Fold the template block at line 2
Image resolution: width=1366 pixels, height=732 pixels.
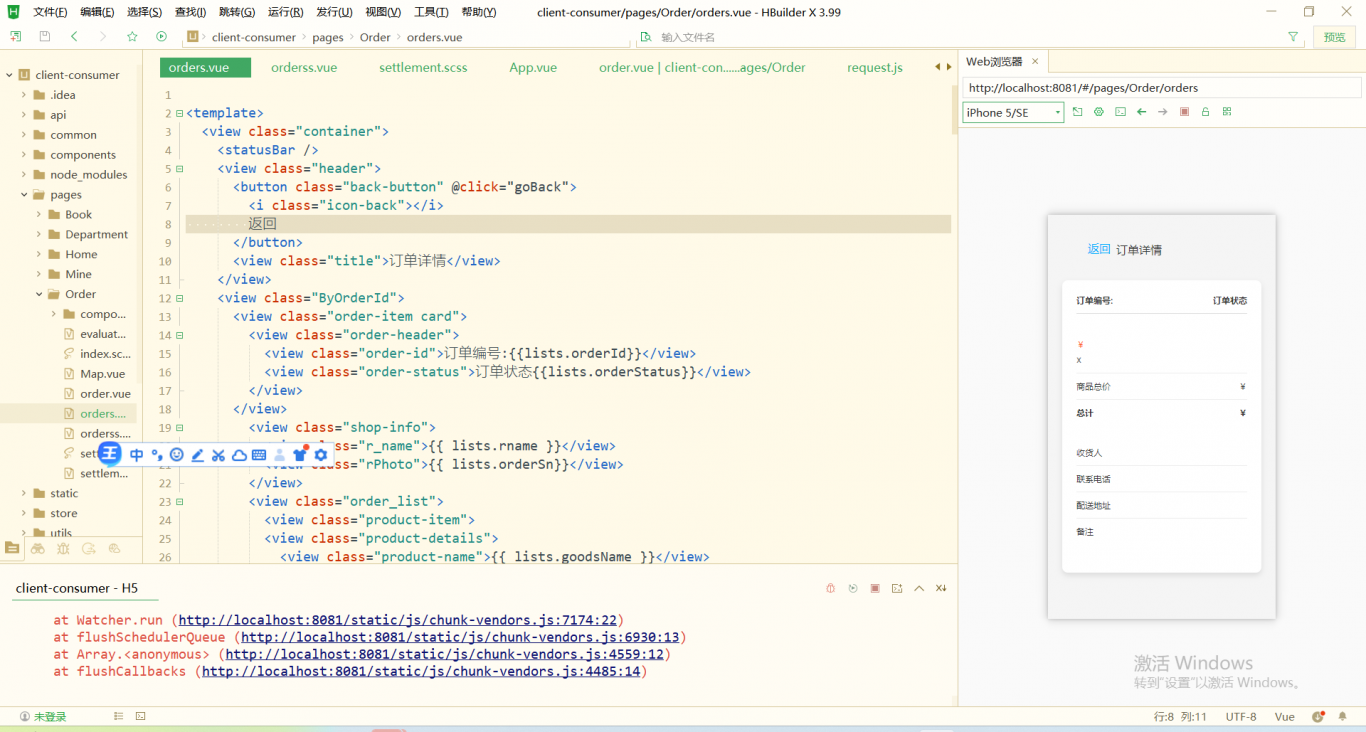point(179,113)
